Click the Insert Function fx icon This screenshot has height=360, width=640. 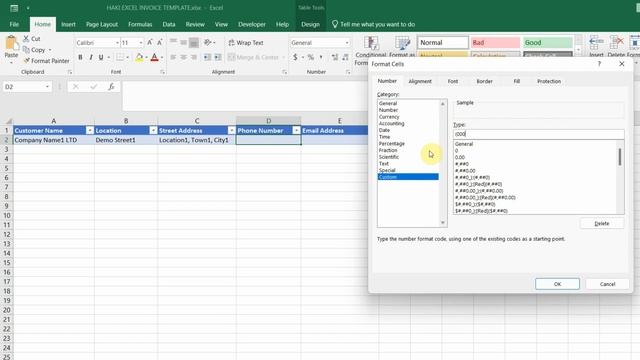coord(111,87)
